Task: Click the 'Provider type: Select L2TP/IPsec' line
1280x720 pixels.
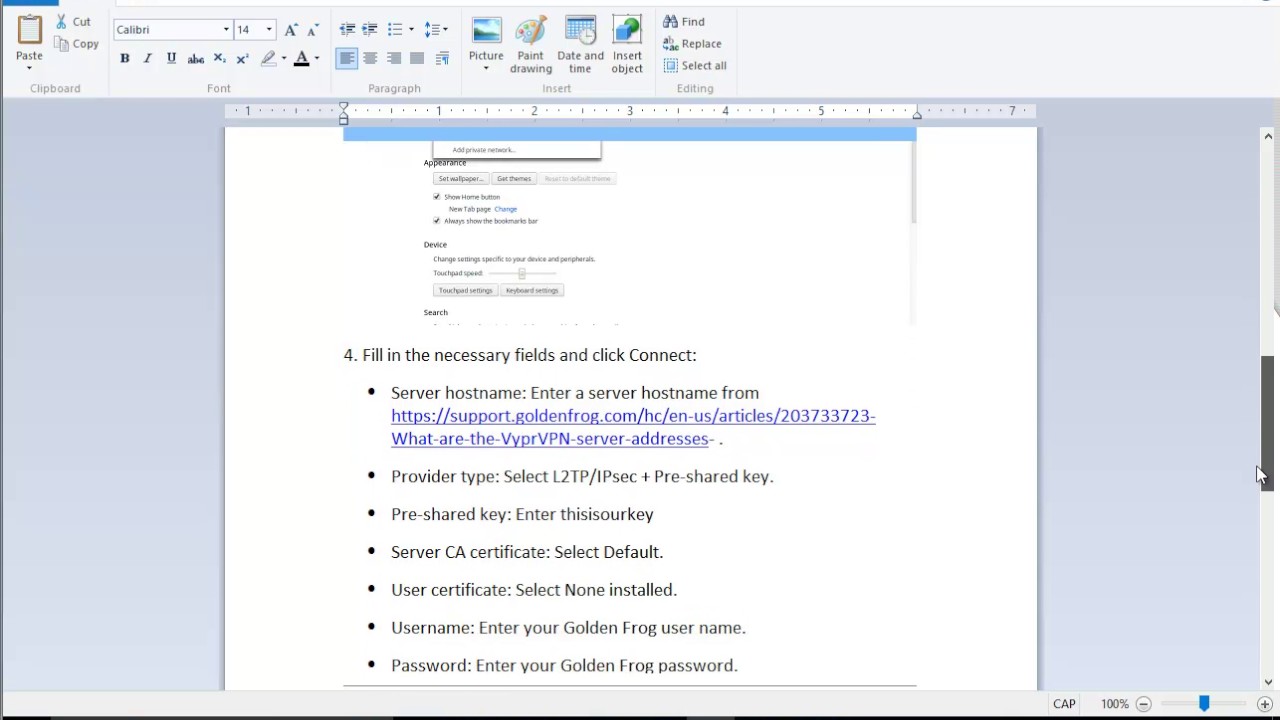Action: pyautogui.click(x=582, y=476)
